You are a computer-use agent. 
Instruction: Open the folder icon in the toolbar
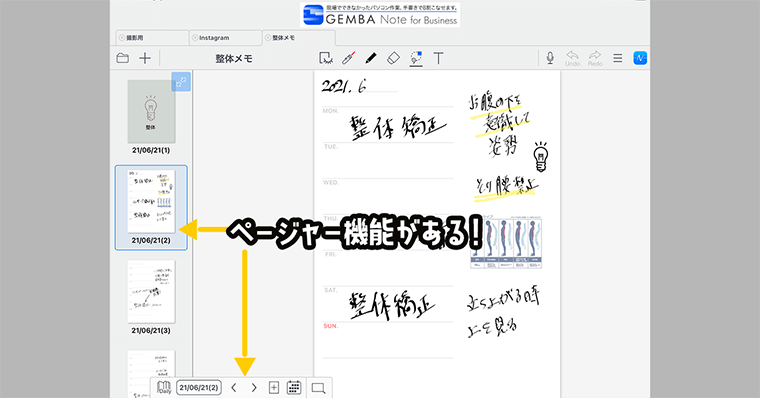pos(123,58)
